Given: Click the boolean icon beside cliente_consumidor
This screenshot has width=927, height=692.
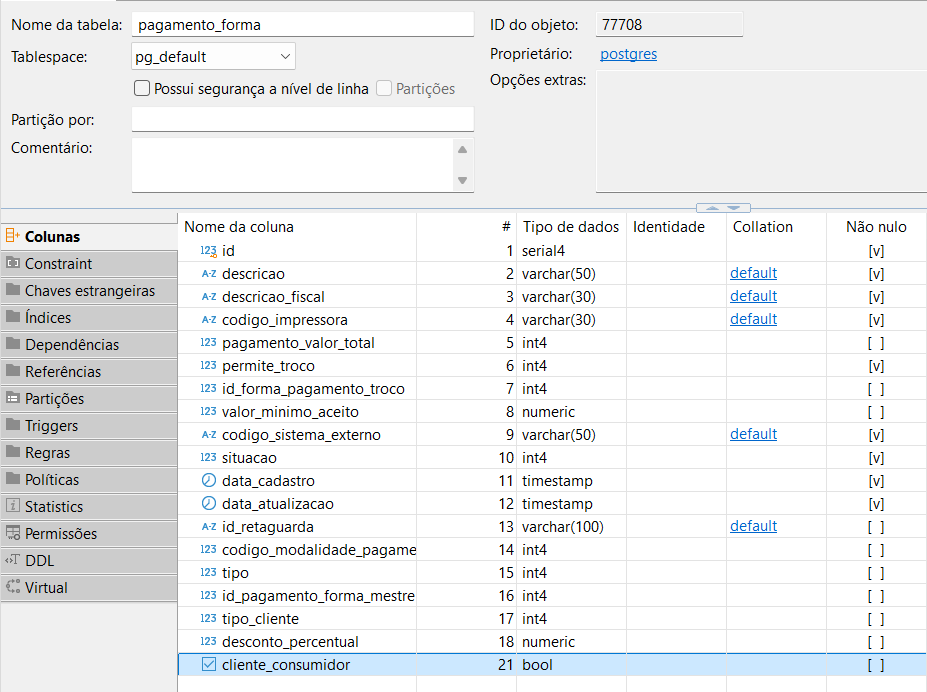Looking at the screenshot, I should click(209, 665).
